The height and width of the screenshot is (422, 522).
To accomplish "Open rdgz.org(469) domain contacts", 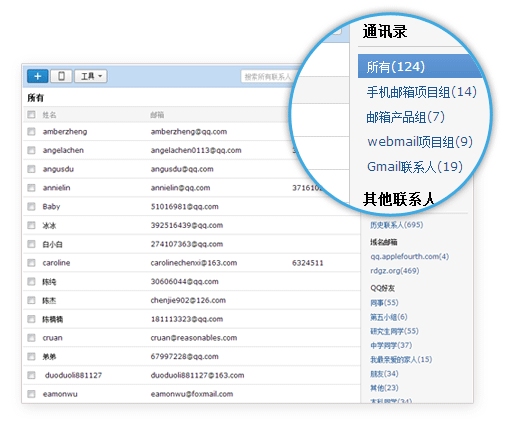I will pos(395,271).
